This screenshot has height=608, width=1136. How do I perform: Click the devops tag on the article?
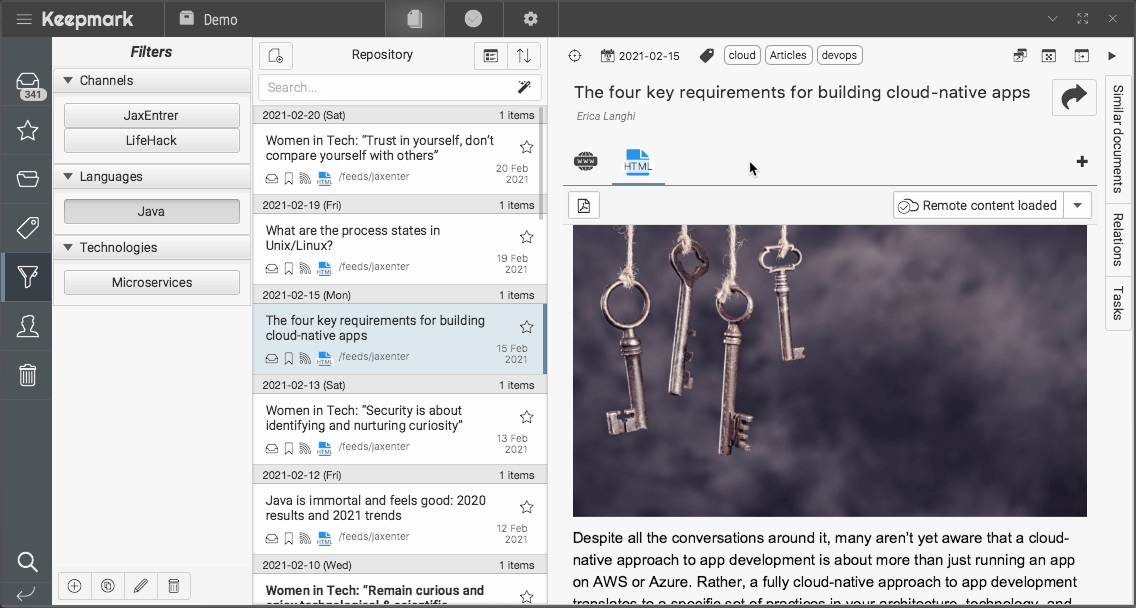[x=839, y=56]
